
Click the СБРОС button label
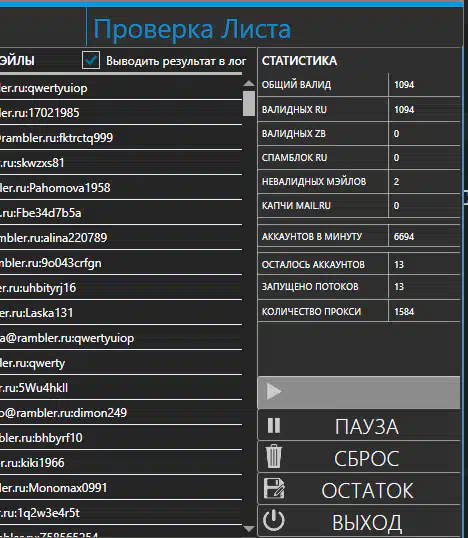367,458
